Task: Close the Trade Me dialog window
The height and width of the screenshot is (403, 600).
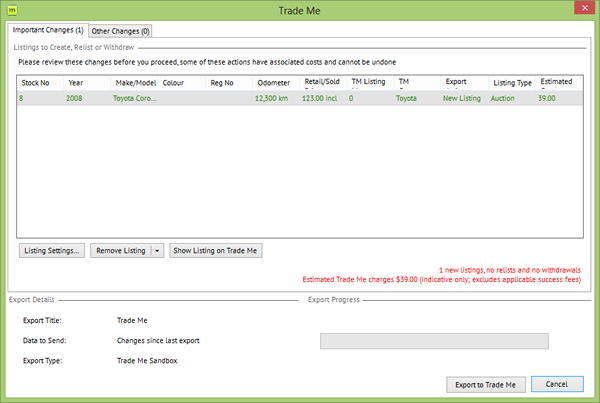Action: coord(584,8)
